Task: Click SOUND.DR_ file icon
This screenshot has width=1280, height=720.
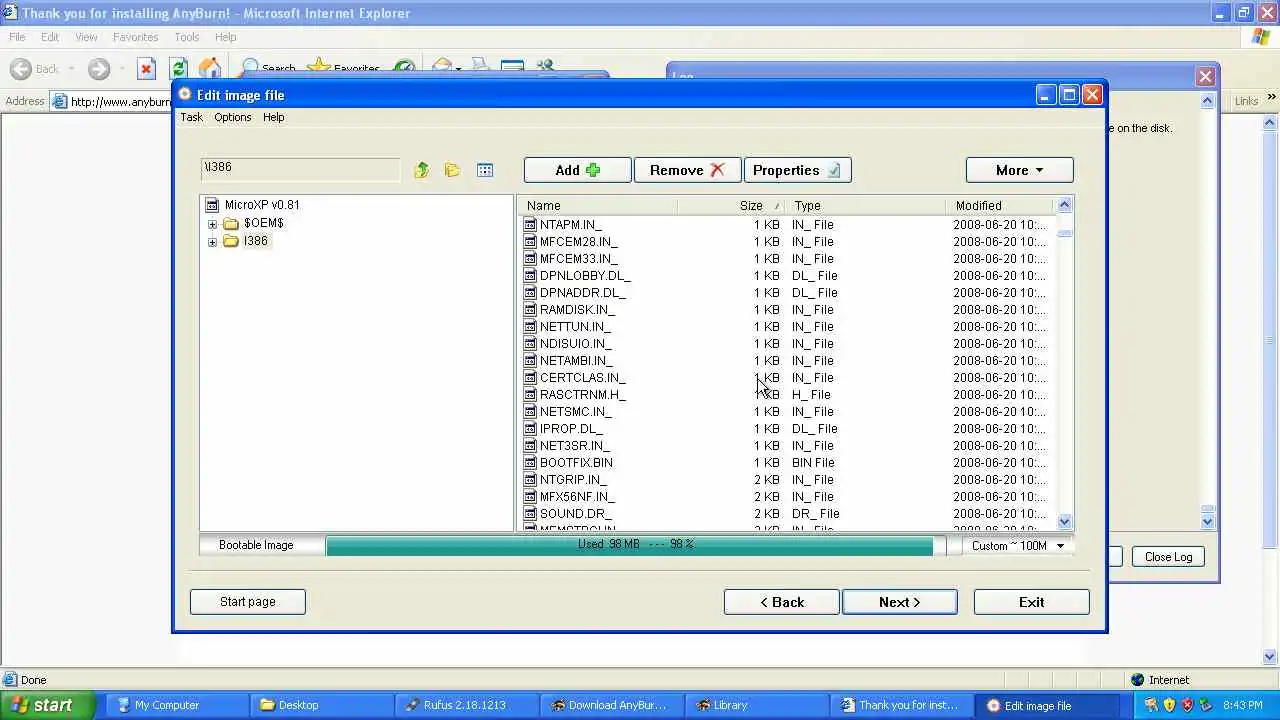Action: (530, 514)
